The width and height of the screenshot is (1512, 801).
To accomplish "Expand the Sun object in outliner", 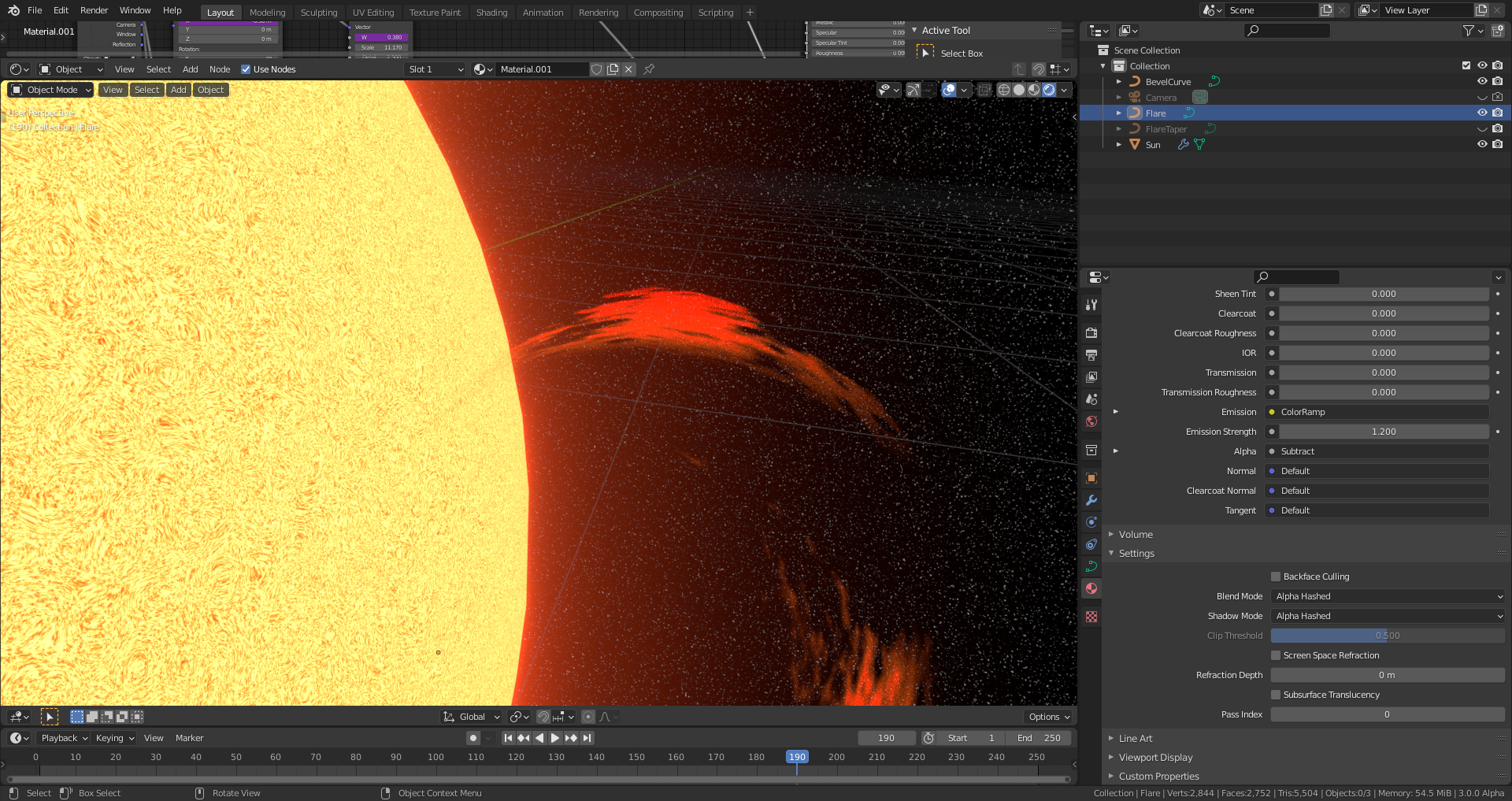I will [x=1119, y=145].
